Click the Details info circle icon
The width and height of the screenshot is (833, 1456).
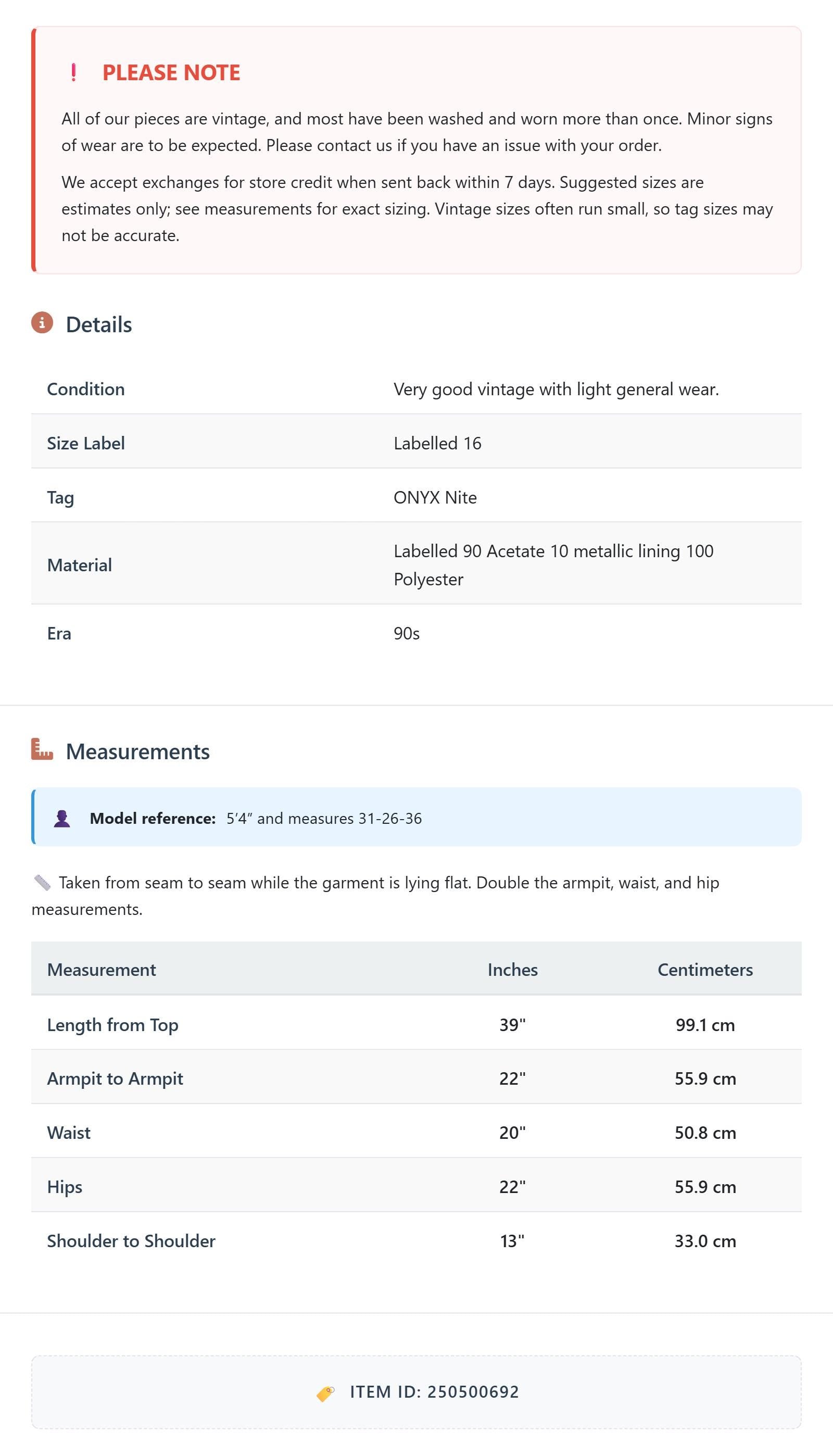pyautogui.click(x=42, y=323)
